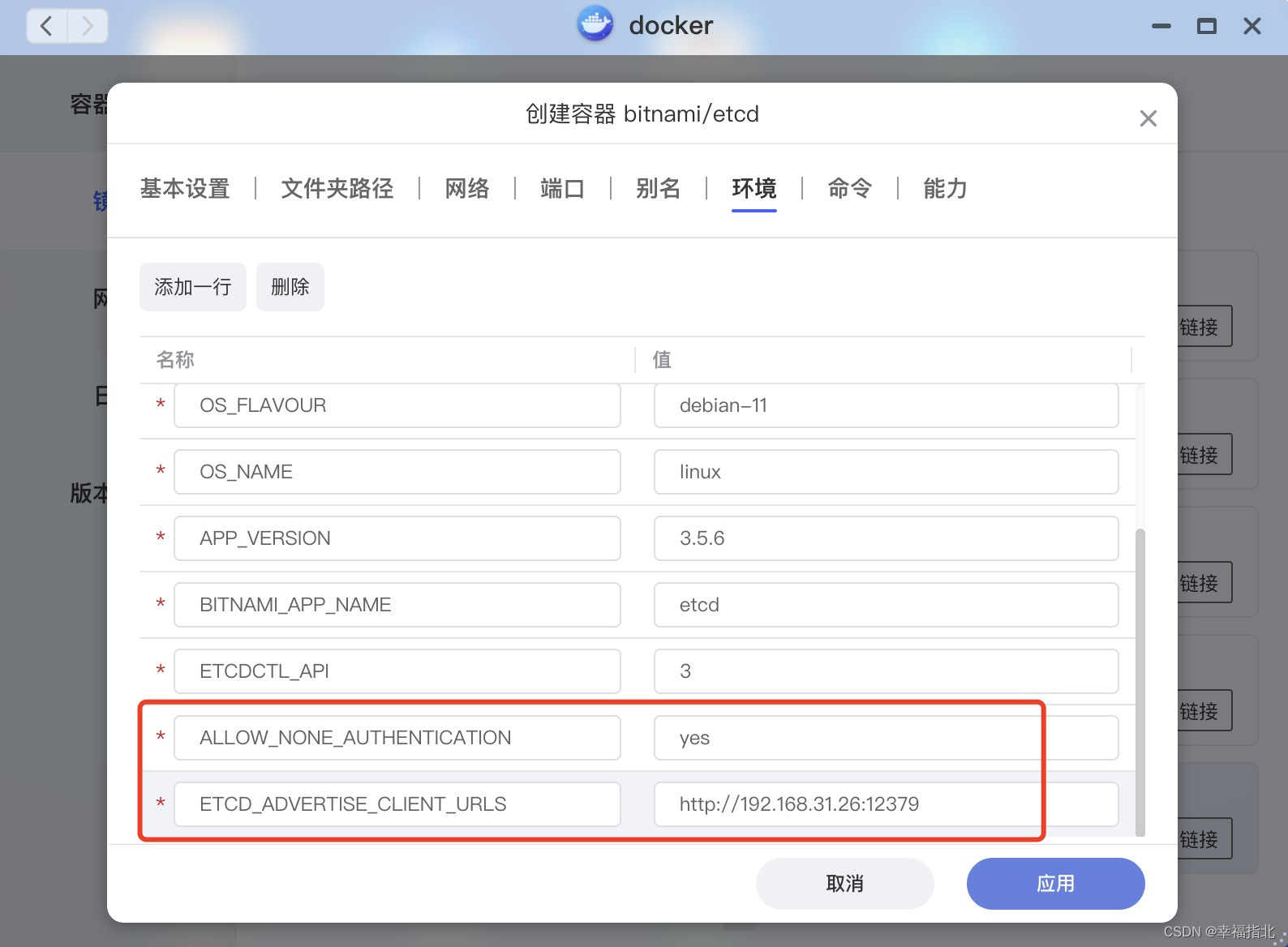Edit the 3.5.6 value field
This screenshot has width=1288, height=947.
point(887,538)
